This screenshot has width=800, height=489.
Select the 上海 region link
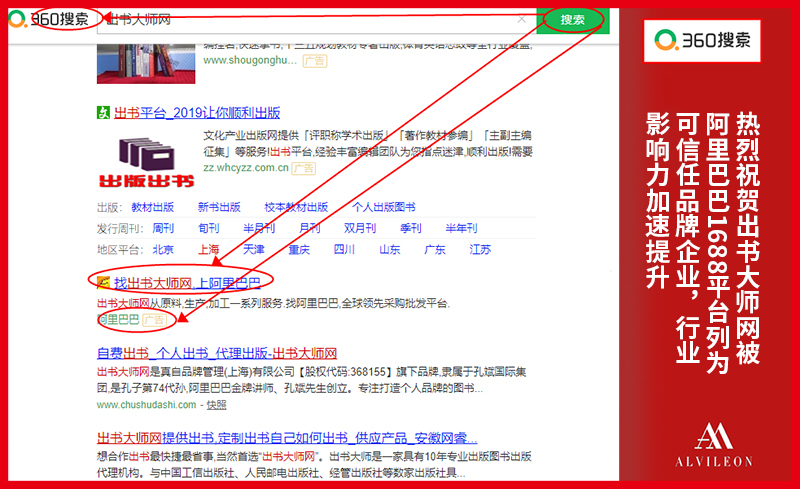[208, 249]
